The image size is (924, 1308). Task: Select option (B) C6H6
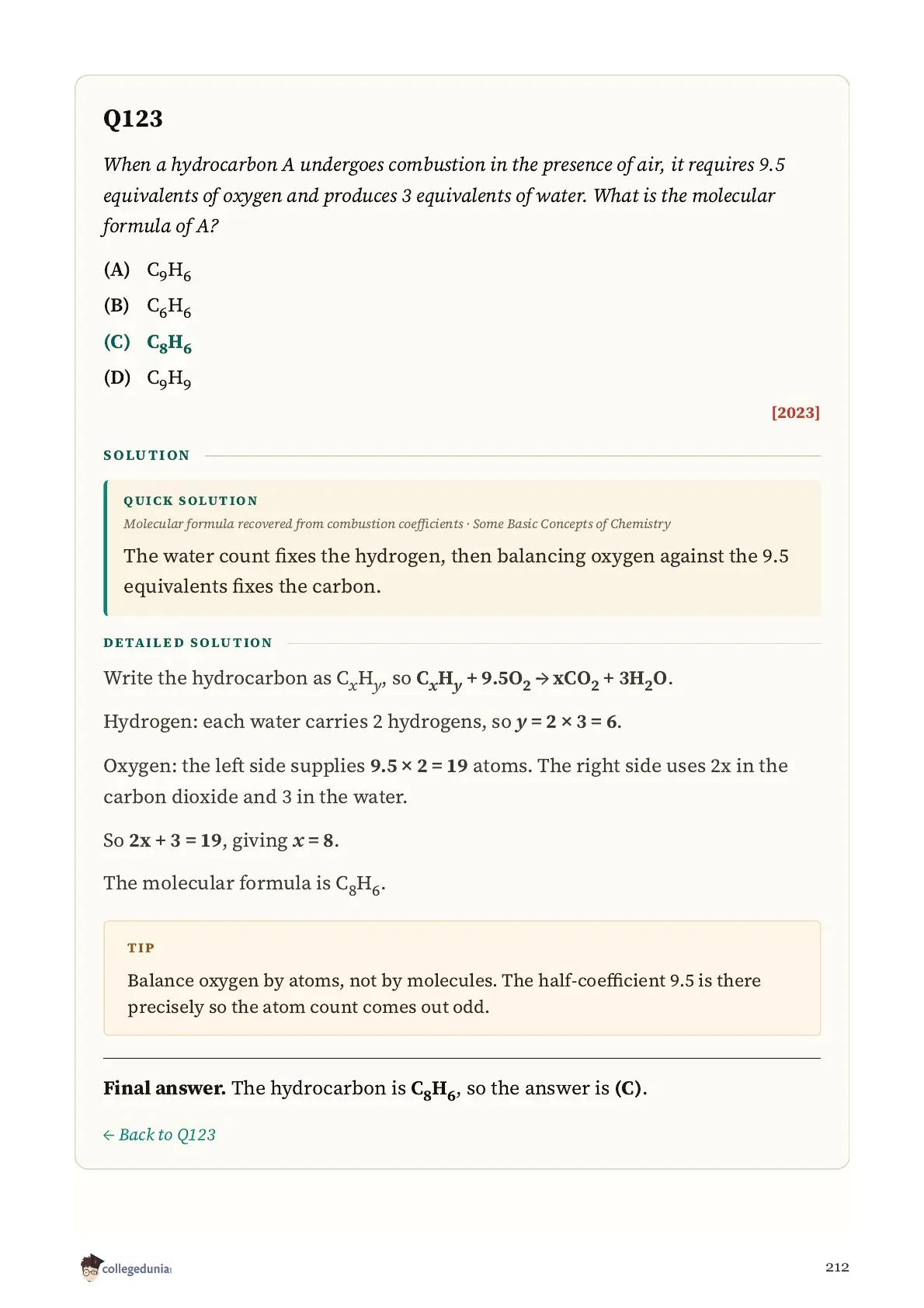[148, 307]
